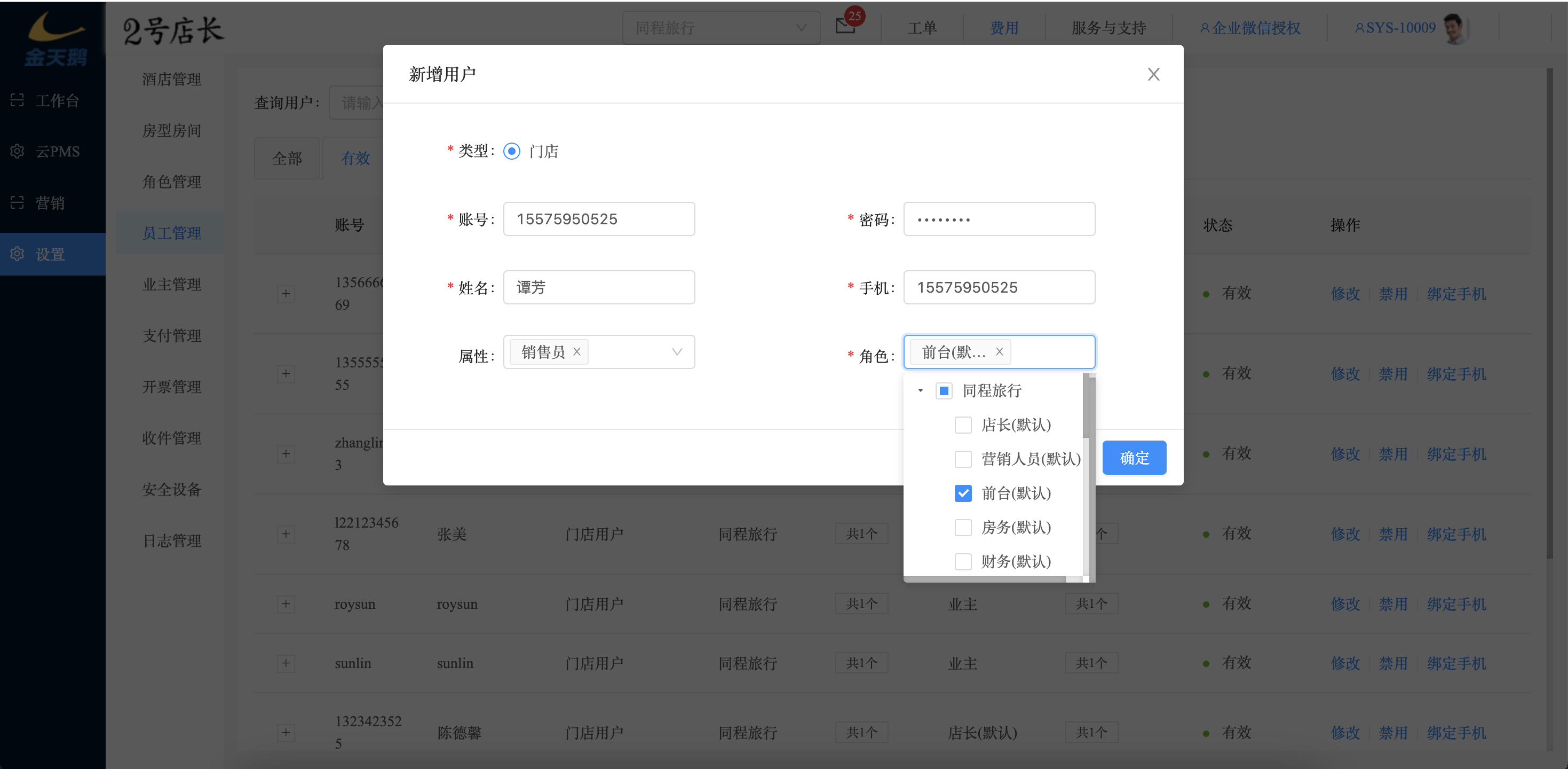Switch to the 有效 tab

pos(355,158)
